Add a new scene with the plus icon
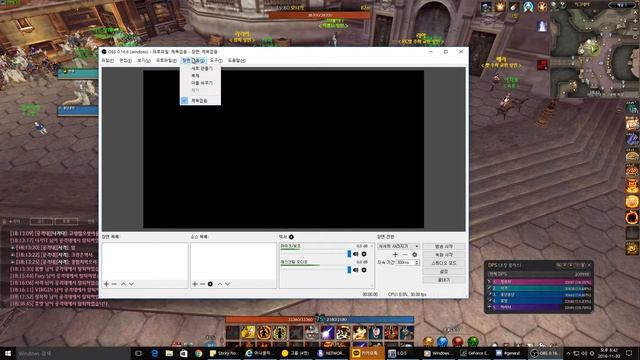This screenshot has width=640, height=360. tap(106, 284)
